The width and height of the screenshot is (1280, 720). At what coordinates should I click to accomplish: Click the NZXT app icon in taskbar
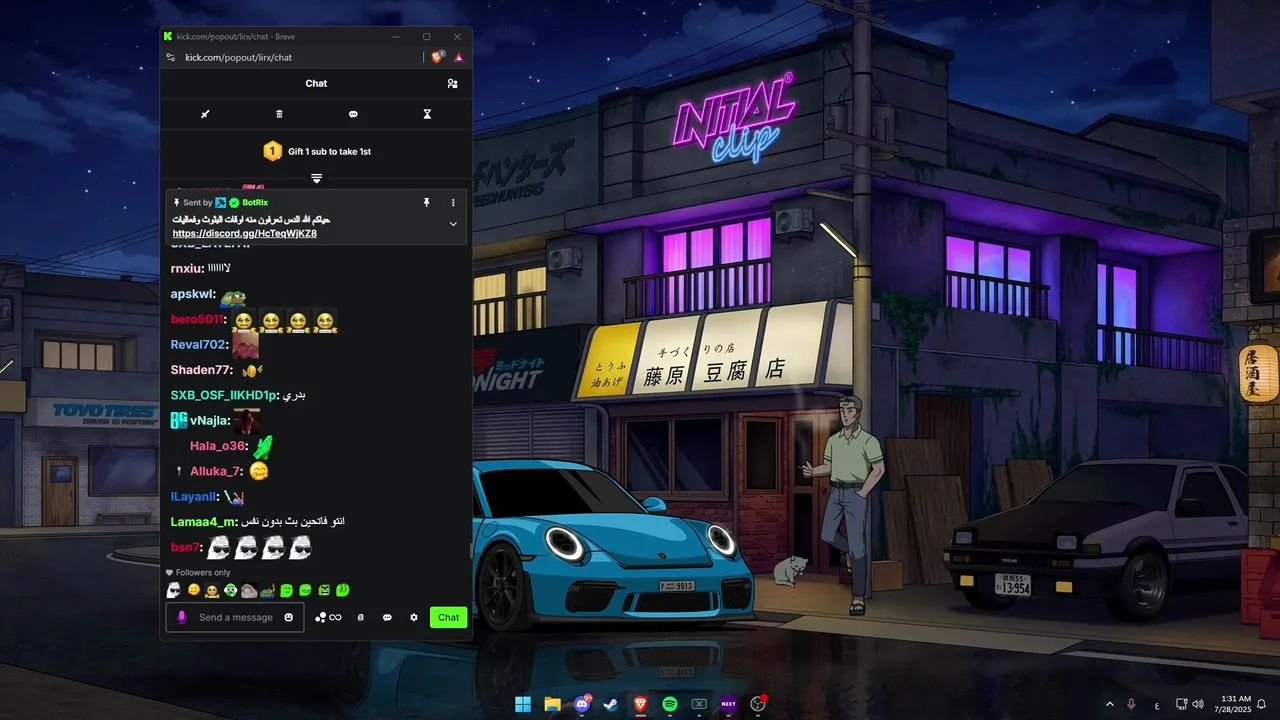[728, 704]
